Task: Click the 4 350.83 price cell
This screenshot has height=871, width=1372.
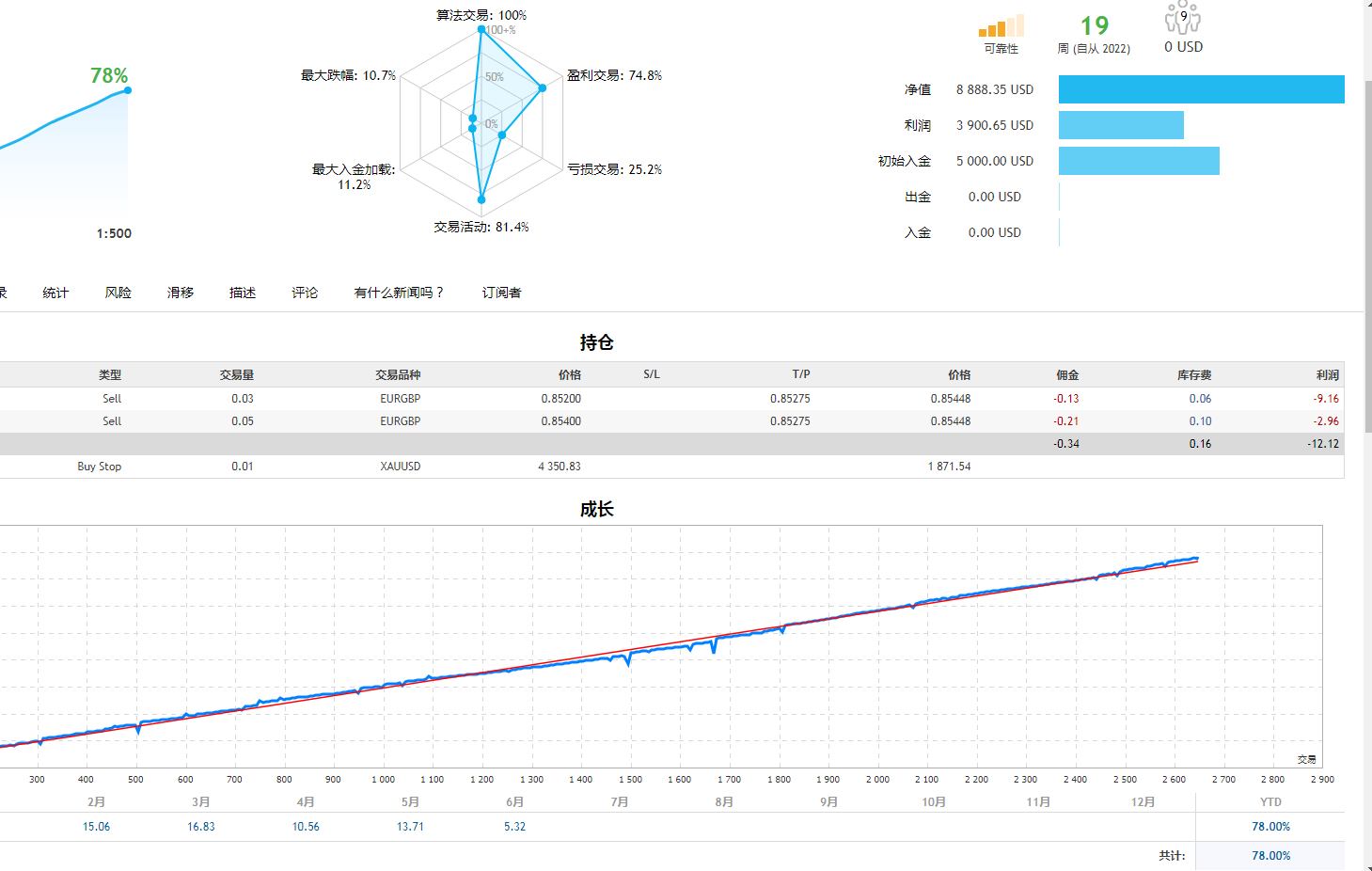Action: coord(560,467)
